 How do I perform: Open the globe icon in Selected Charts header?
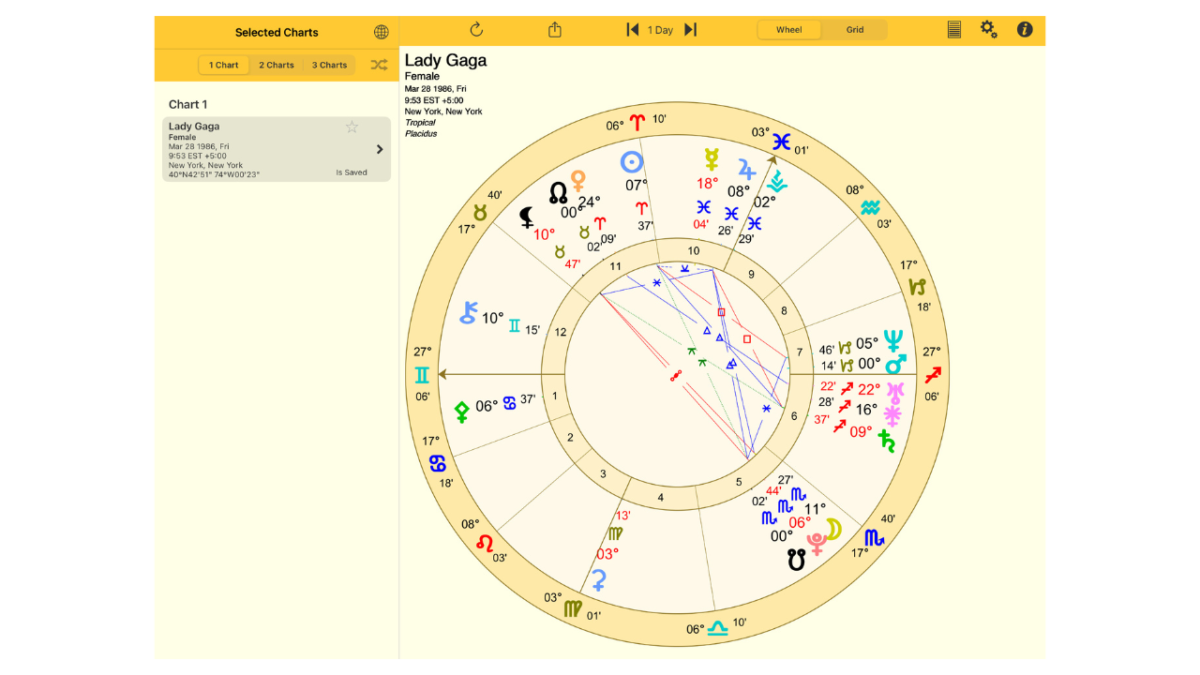pos(381,32)
